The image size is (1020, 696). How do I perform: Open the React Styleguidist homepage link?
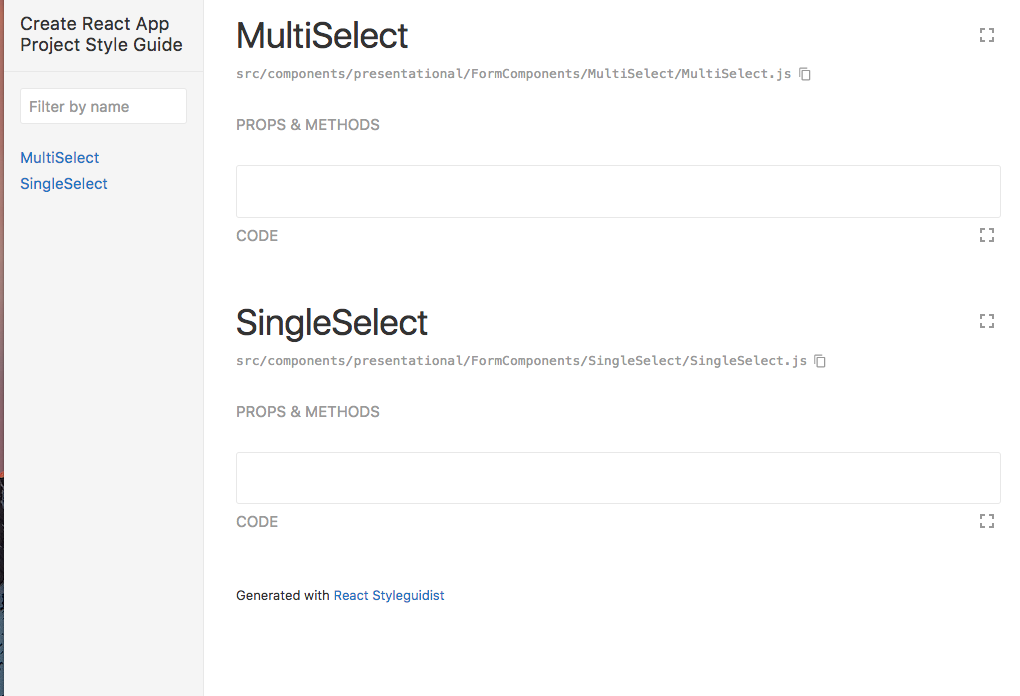pos(389,595)
